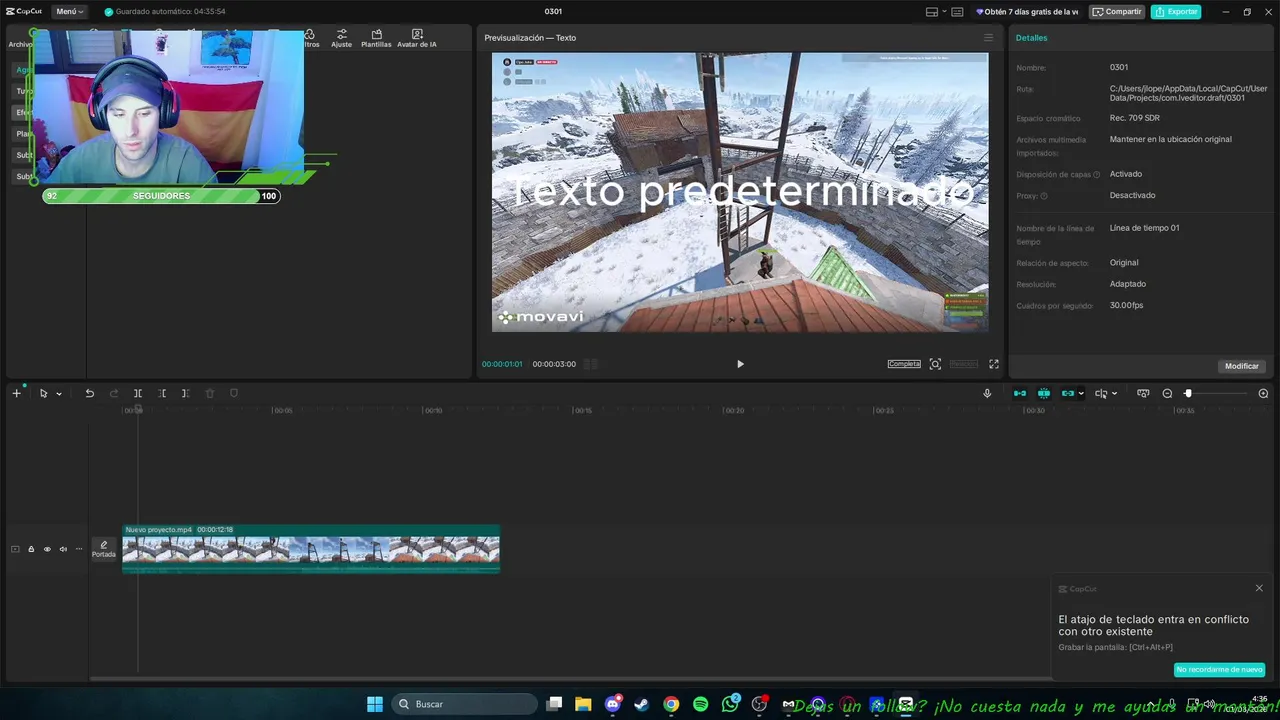The width and height of the screenshot is (1280, 720).
Task: Lock the main video track
Action: point(31,549)
